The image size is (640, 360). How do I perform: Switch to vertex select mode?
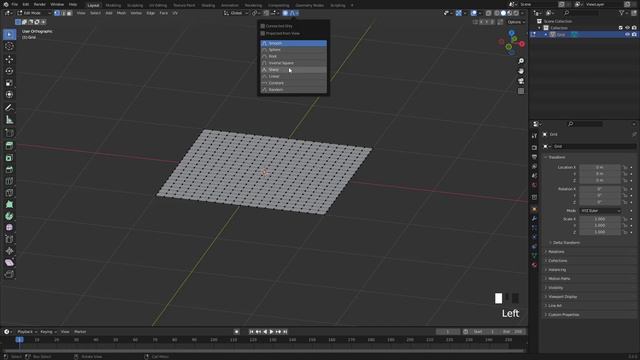click(57, 13)
